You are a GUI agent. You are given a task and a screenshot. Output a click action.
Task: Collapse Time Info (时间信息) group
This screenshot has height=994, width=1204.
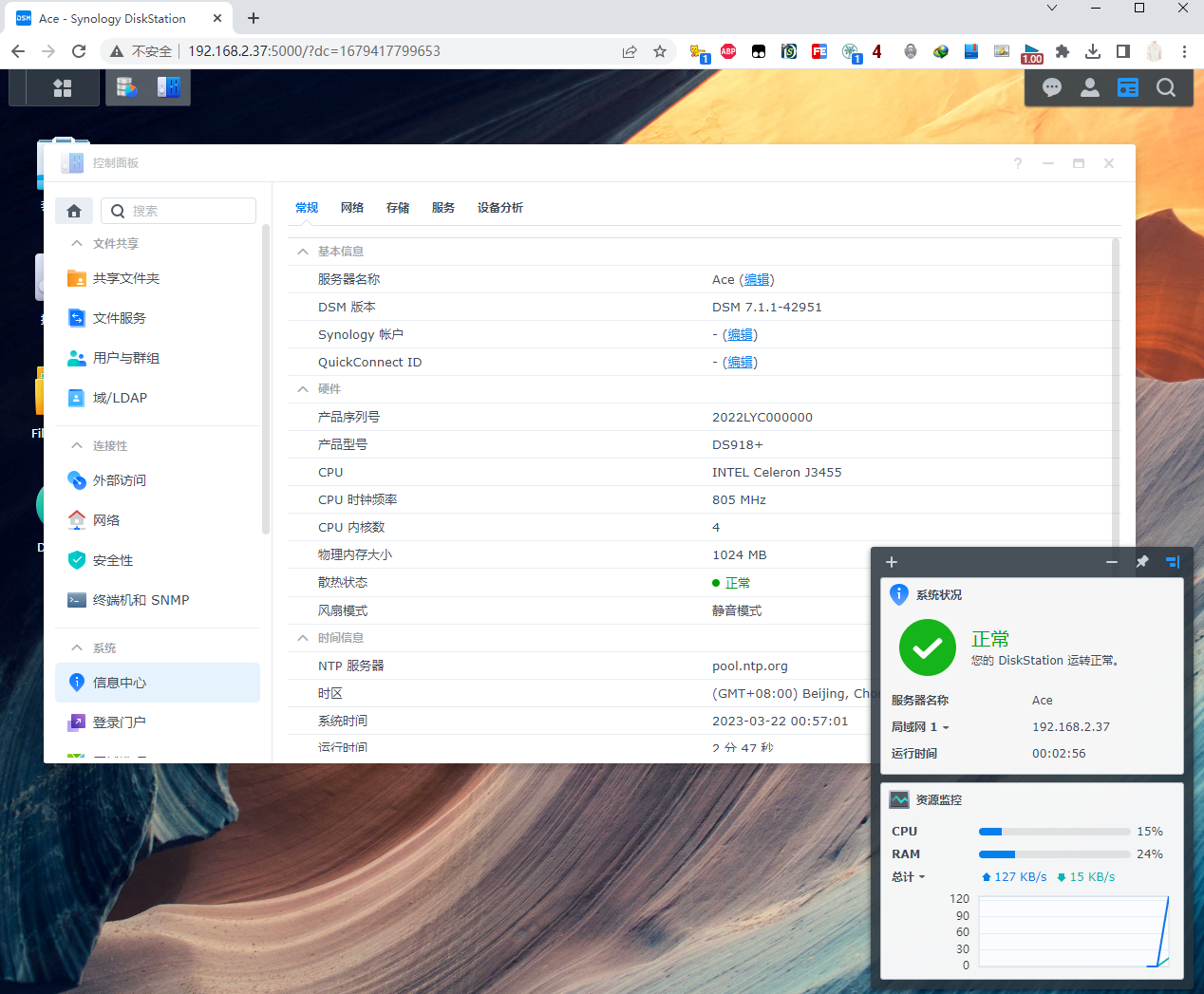pos(303,638)
